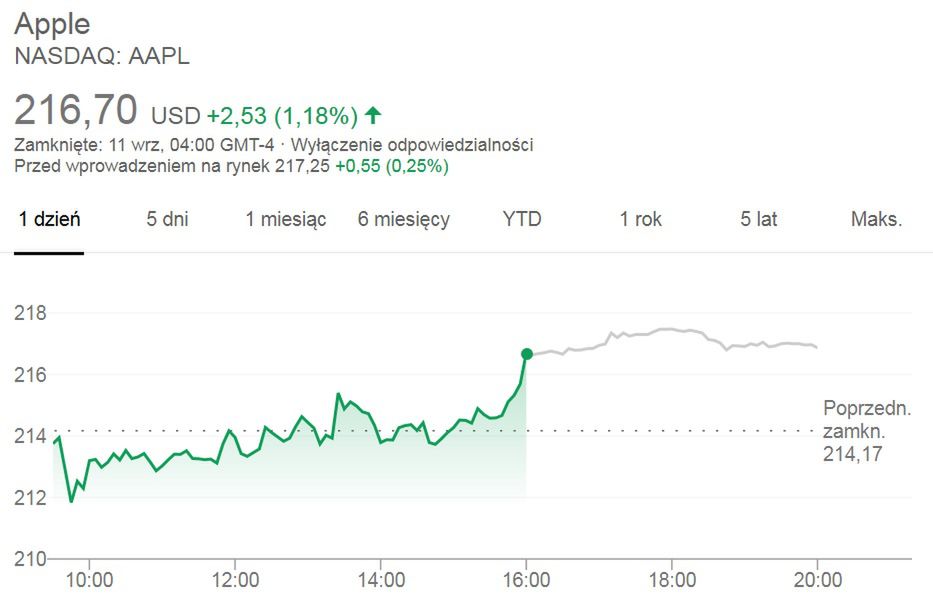The height and width of the screenshot is (599, 933).
Task: Click the green up arrow icon
Action: click(373, 114)
